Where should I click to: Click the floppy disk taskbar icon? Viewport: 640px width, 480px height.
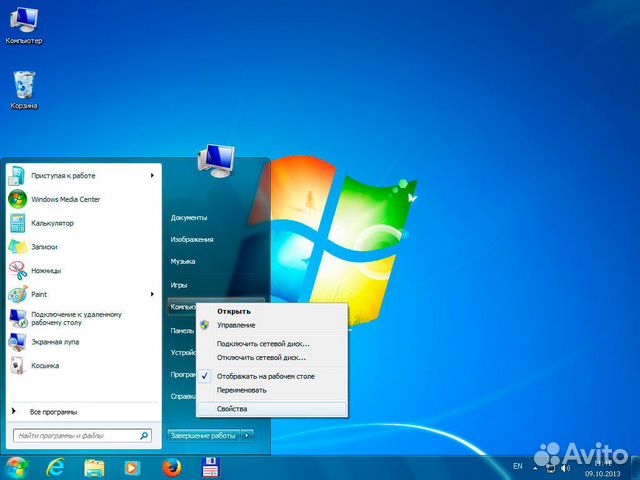point(211,468)
